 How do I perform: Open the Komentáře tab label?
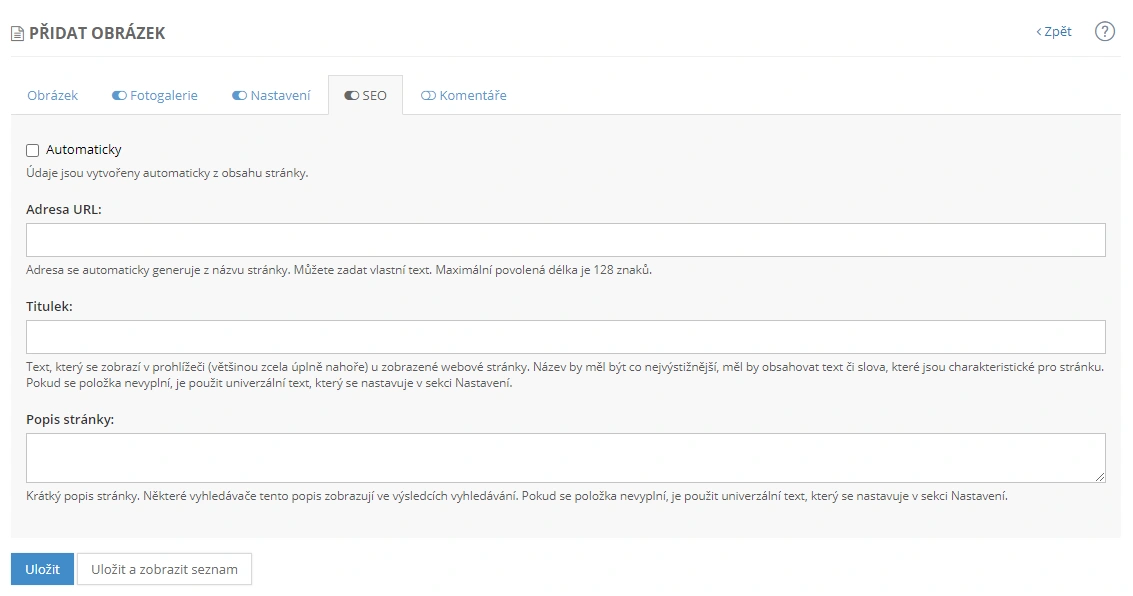473,96
